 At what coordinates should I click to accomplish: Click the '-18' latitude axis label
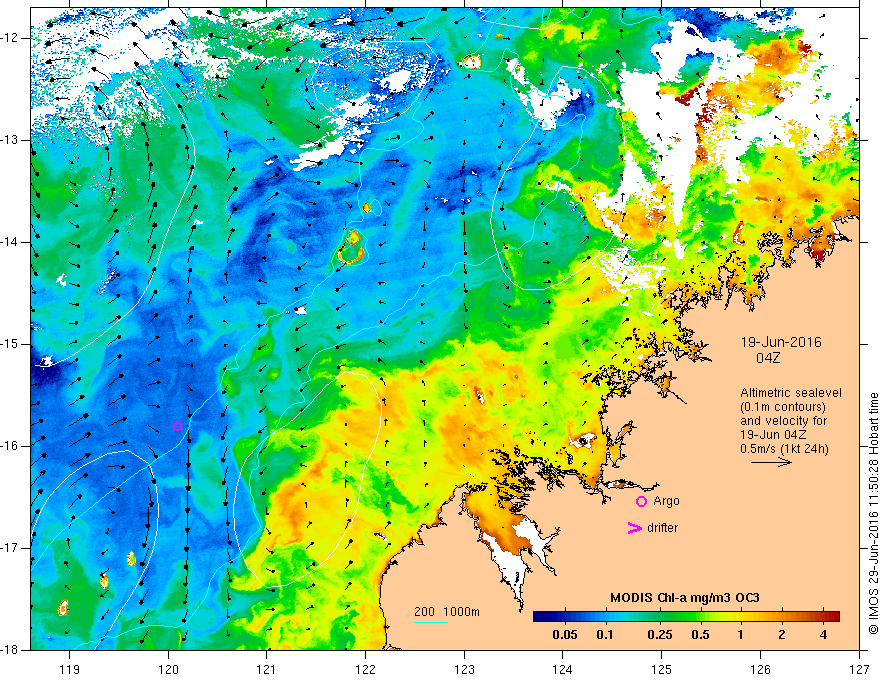[10, 650]
